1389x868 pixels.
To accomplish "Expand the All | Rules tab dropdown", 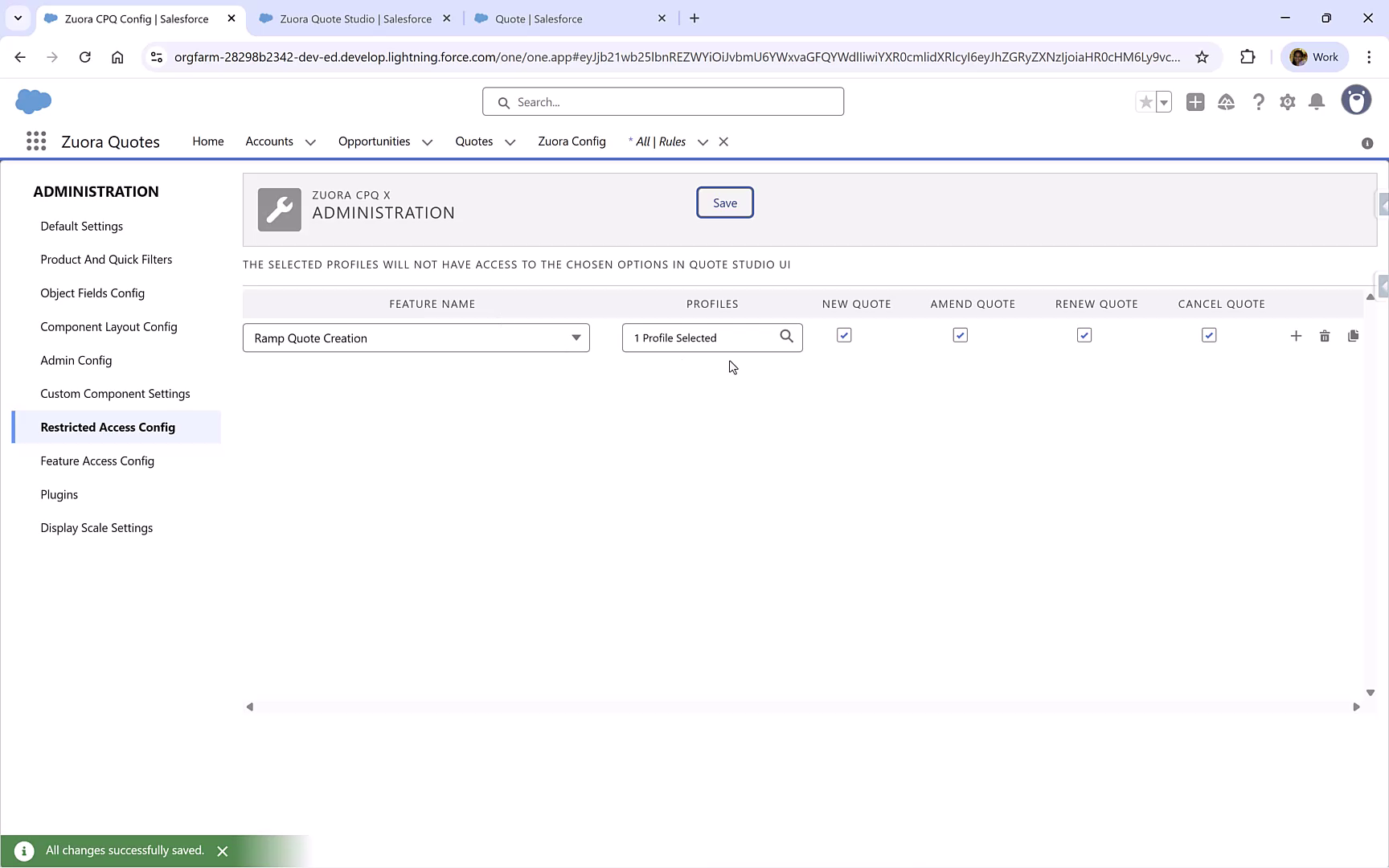I will point(703,141).
